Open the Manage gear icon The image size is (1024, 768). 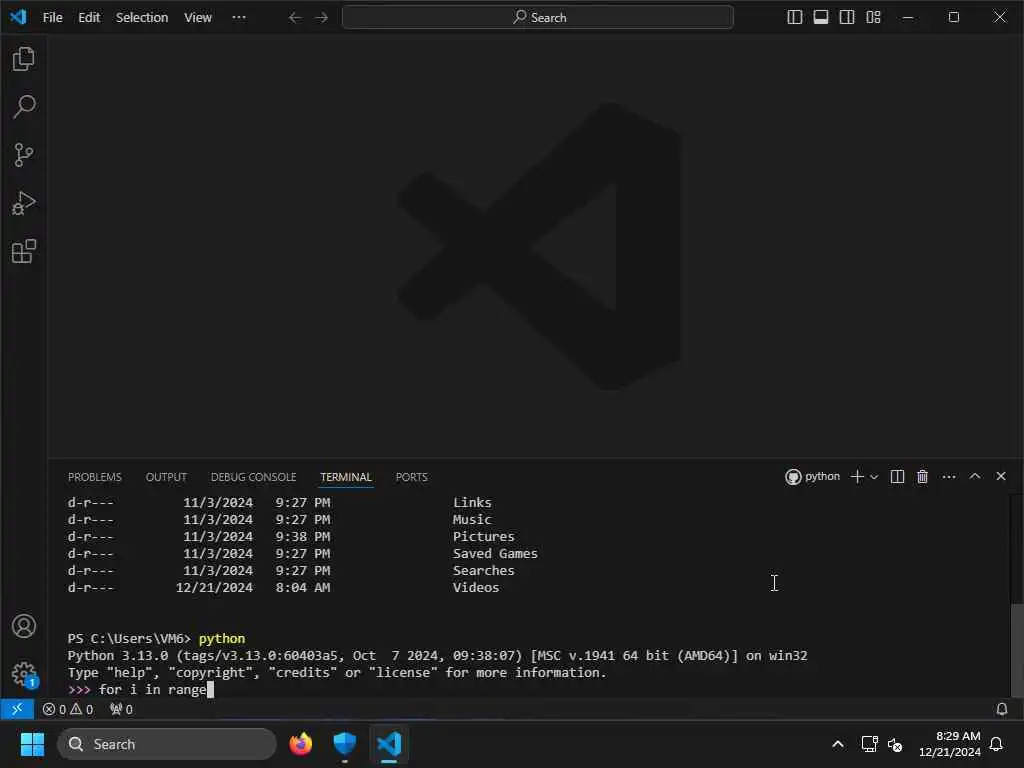click(x=24, y=674)
